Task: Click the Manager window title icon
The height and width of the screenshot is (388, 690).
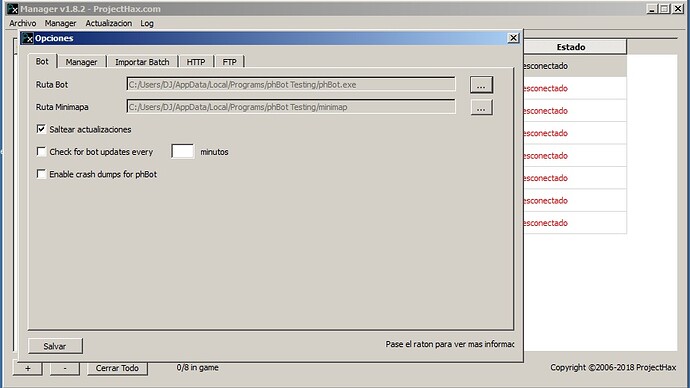Action: [12, 9]
